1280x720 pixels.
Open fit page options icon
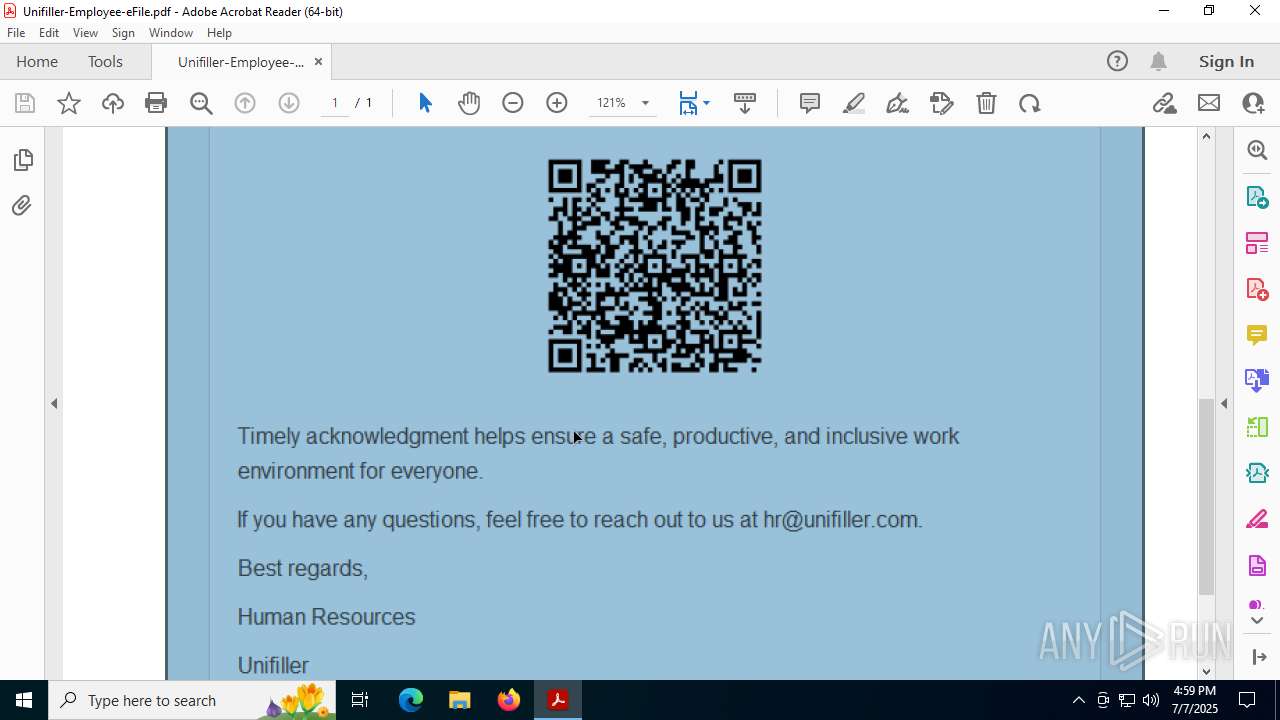click(694, 103)
